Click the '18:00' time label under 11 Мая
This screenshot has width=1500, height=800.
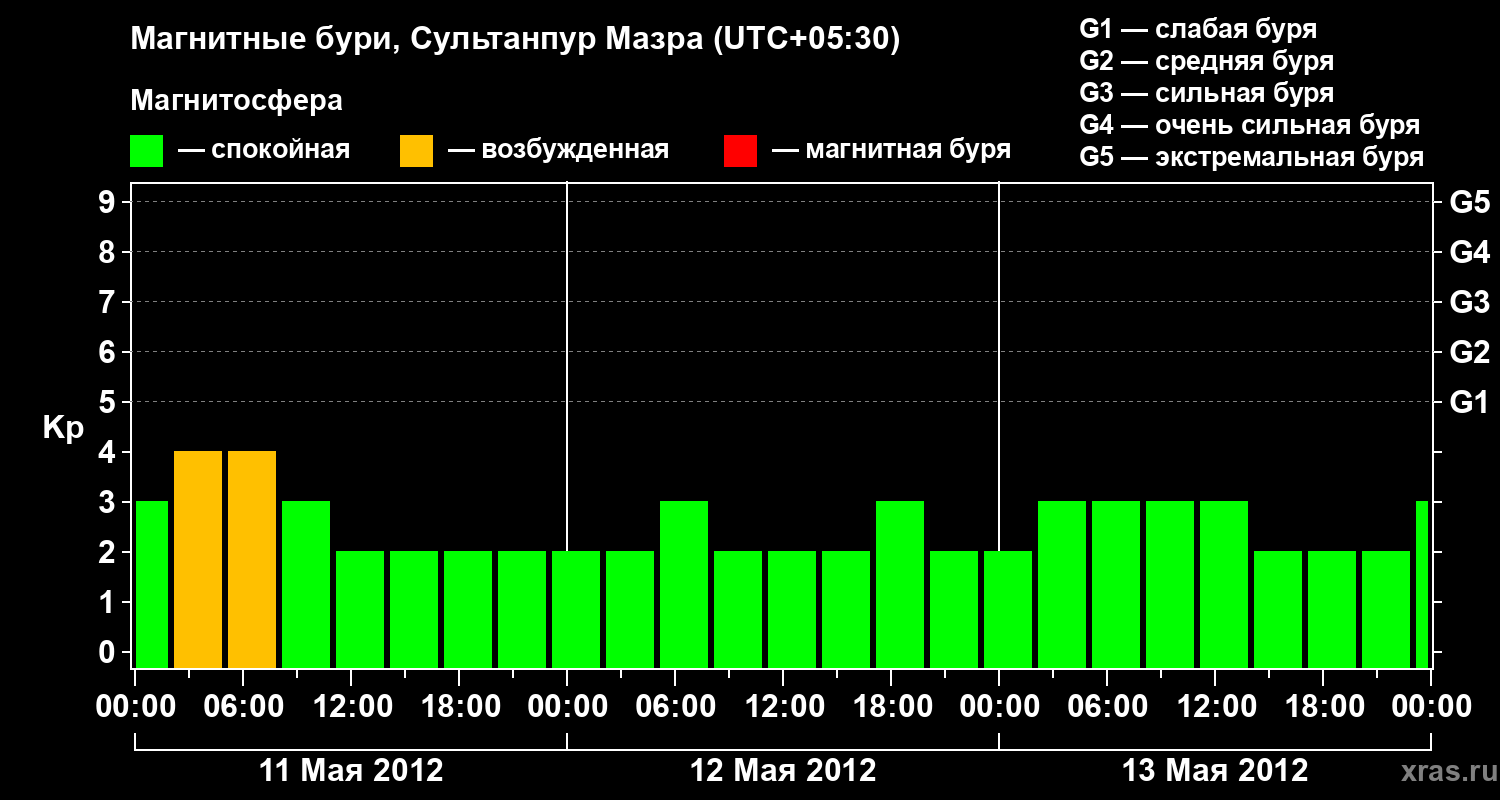(x=459, y=707)
